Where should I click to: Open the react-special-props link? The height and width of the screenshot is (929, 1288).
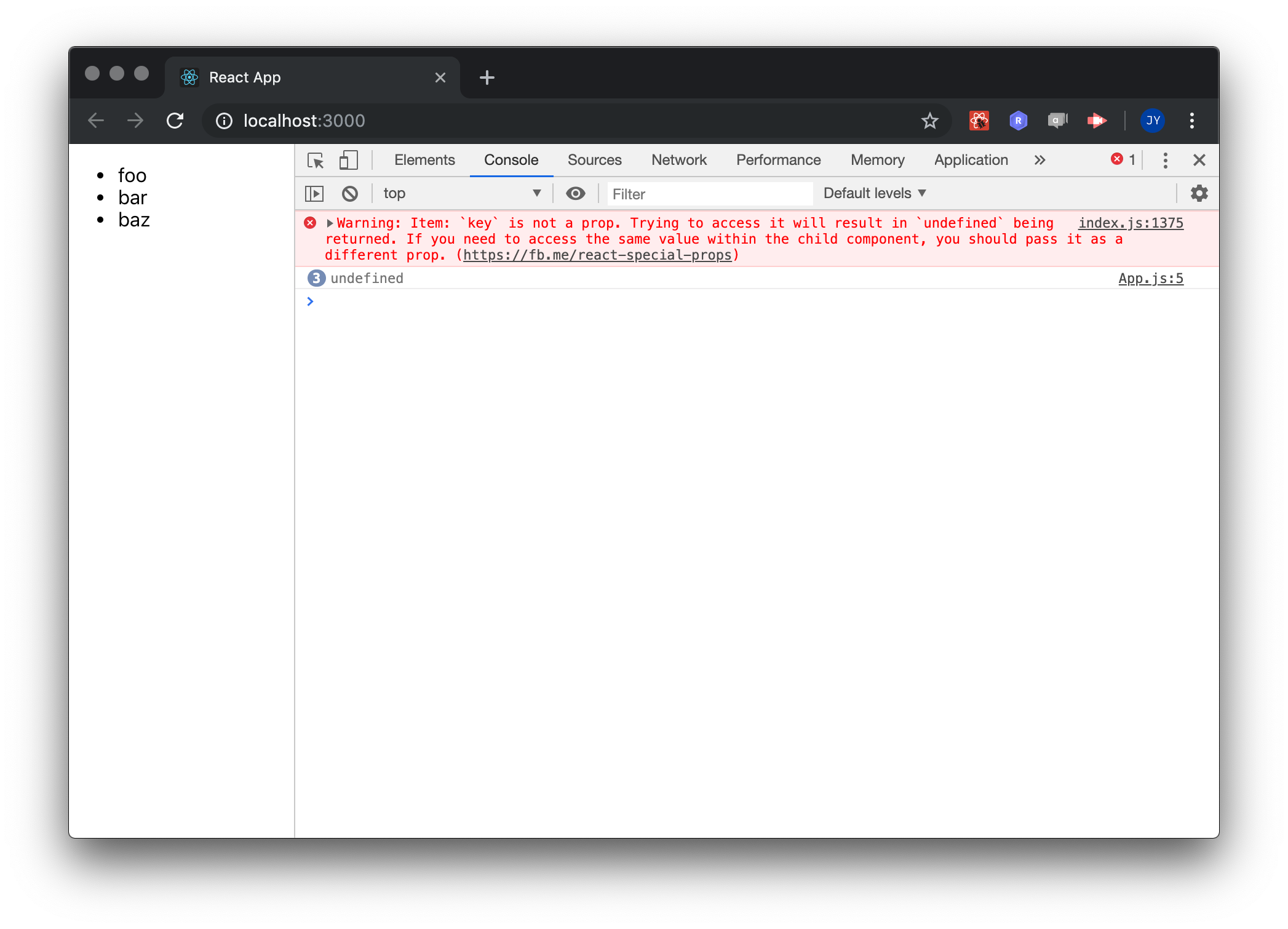[597, 255]
